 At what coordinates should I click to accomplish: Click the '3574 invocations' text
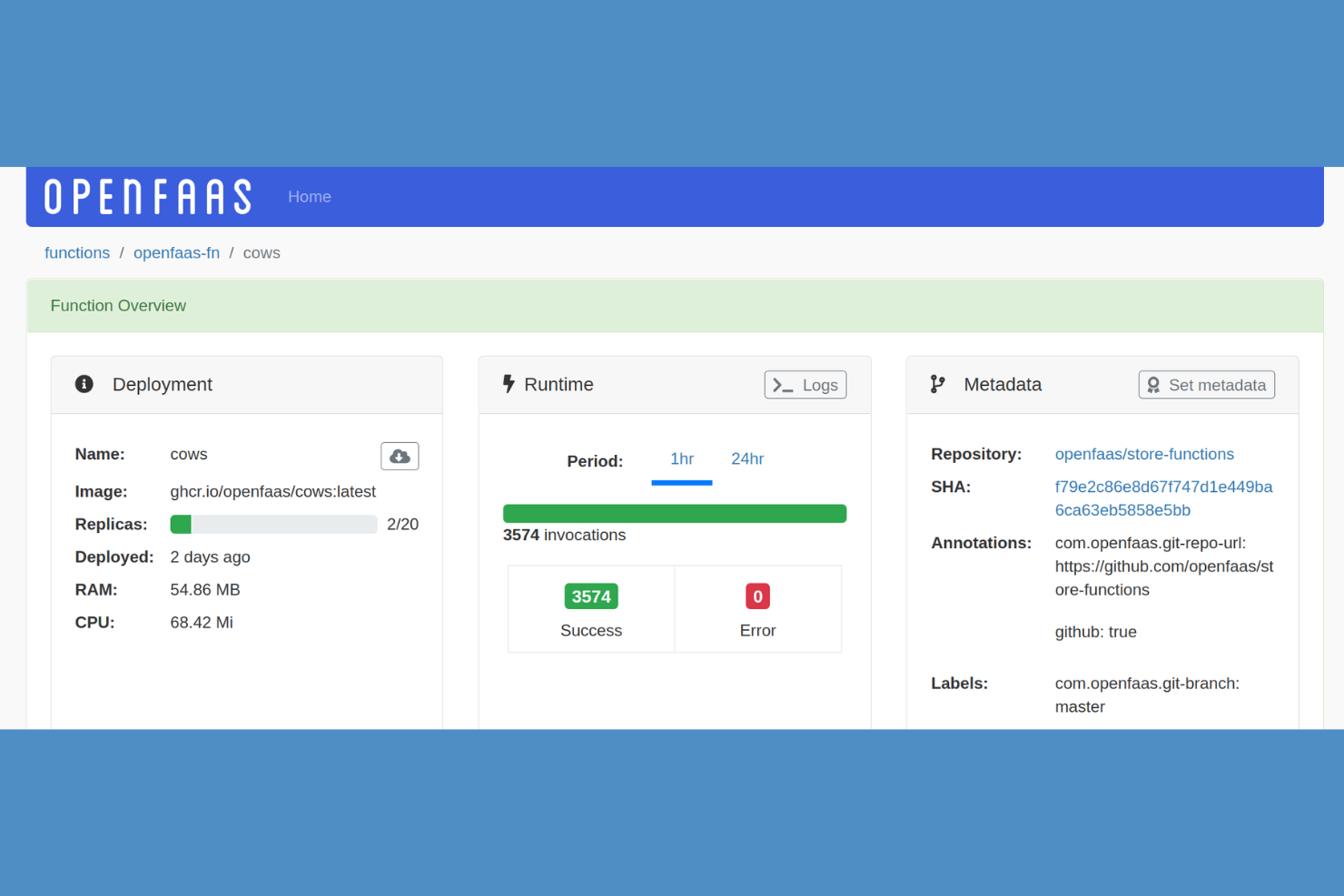564,536
